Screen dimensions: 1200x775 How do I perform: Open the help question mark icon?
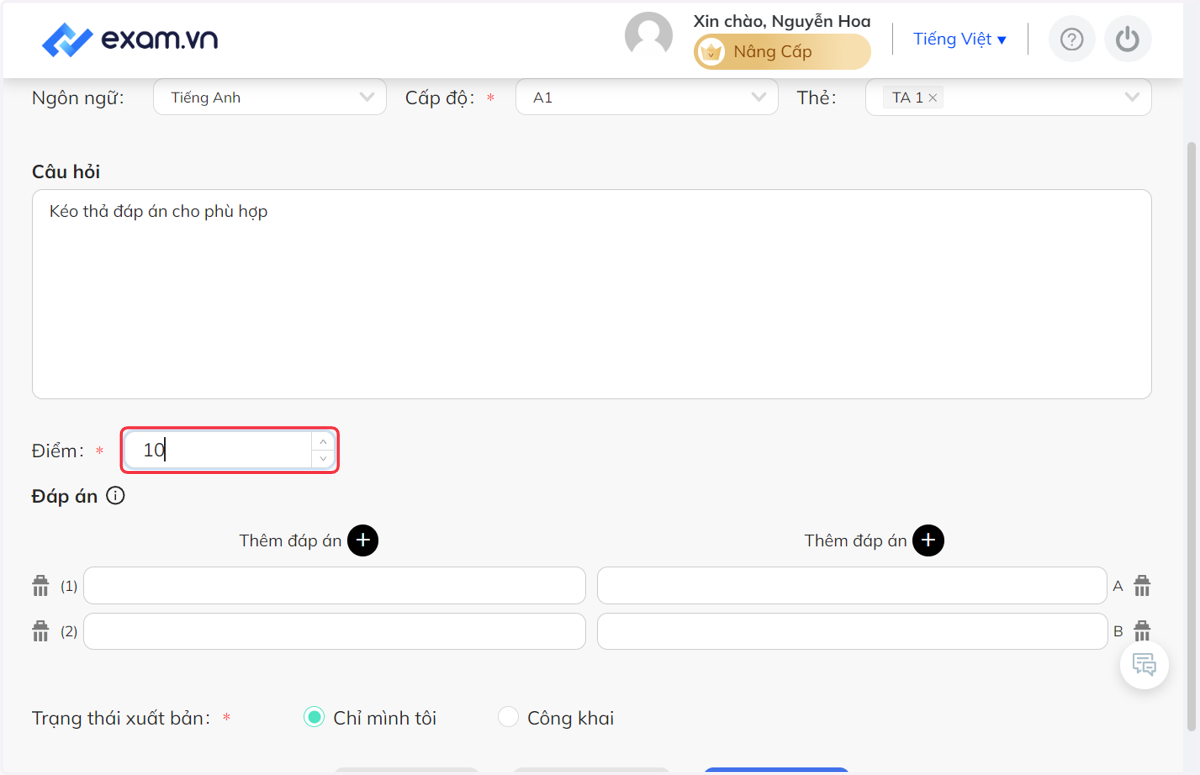(1072, 39)
